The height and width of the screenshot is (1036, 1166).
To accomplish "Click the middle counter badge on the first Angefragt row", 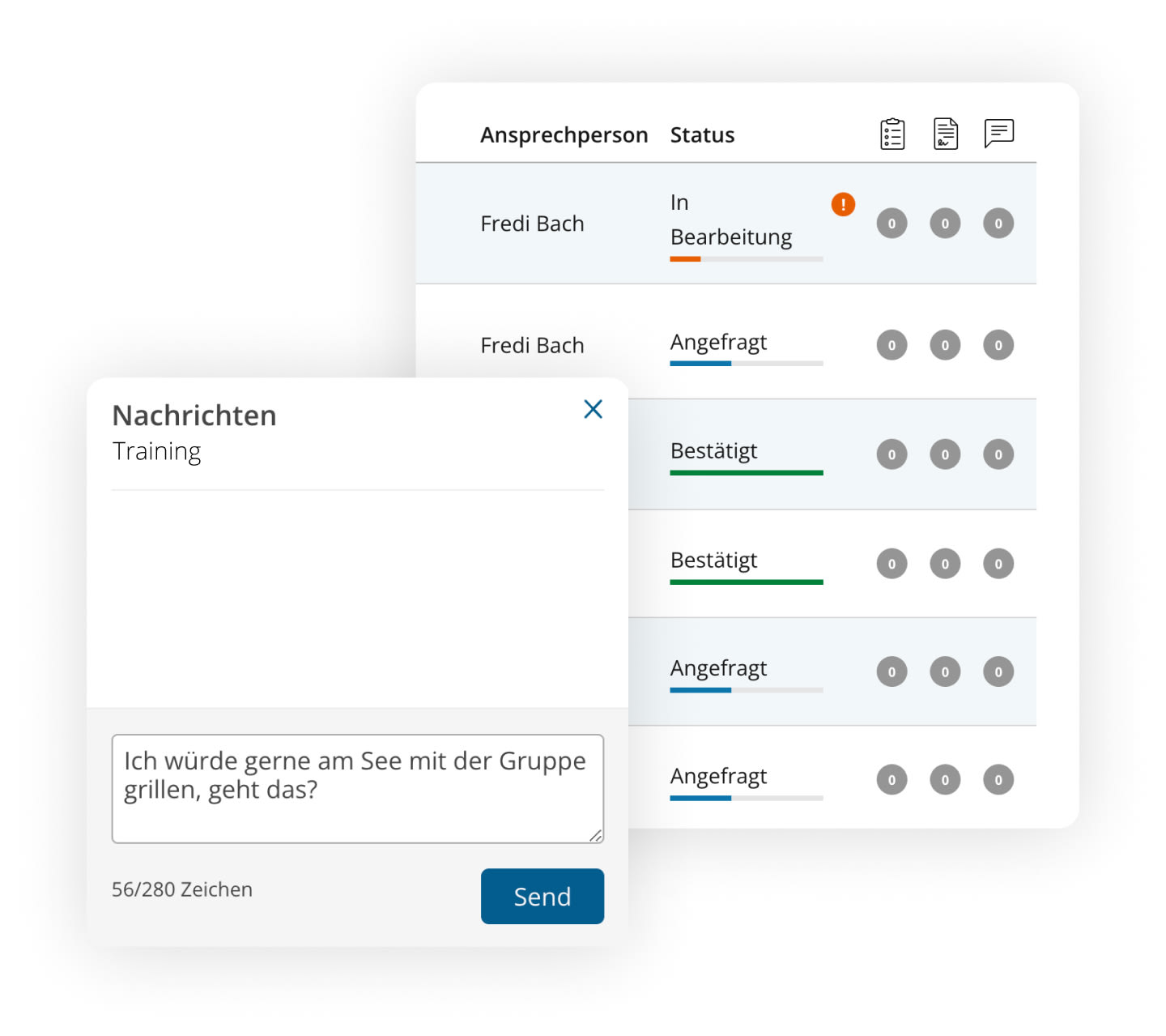I will pos(945,344).
